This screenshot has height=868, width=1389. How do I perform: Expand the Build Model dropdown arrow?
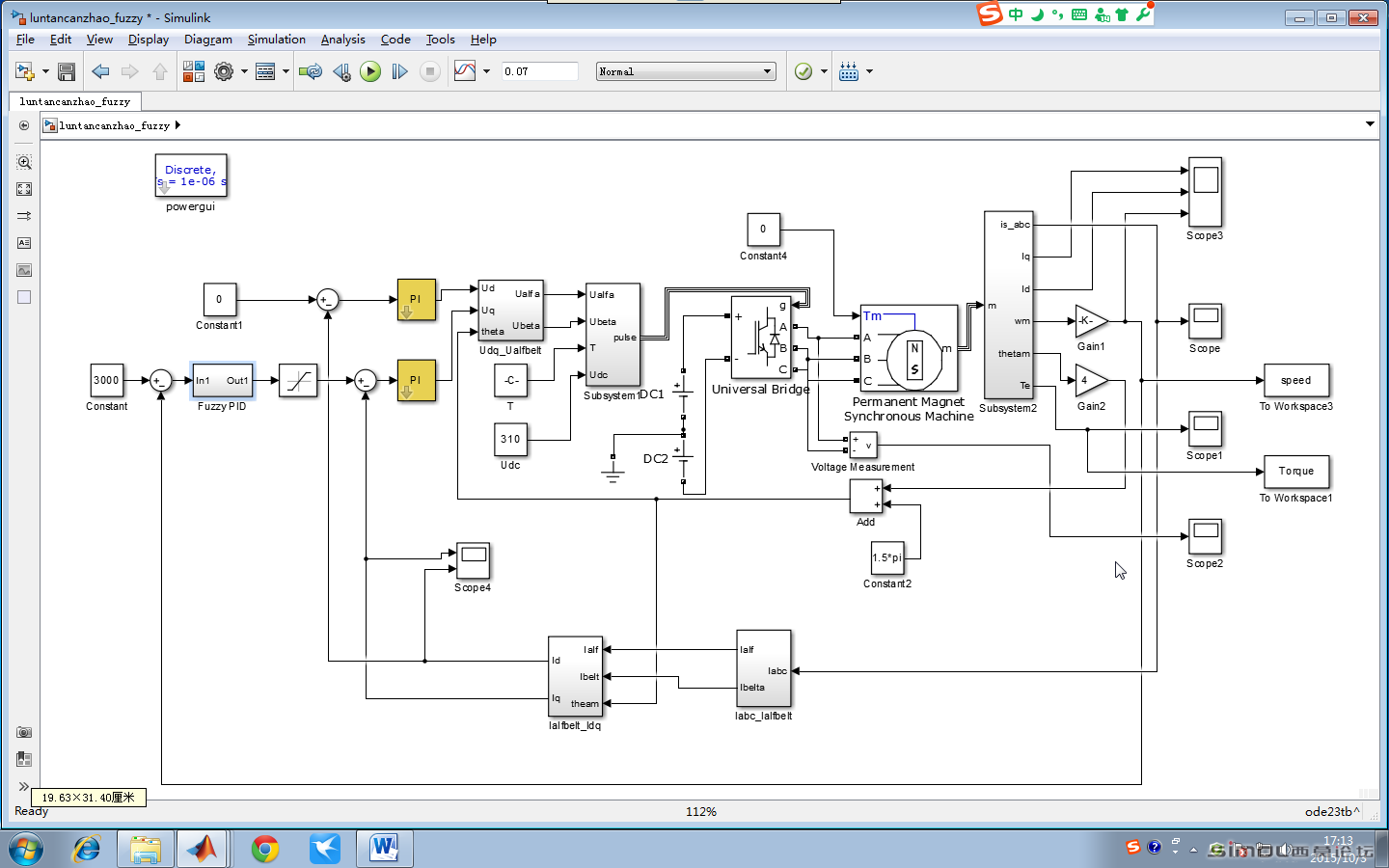(x=869, y=71)
